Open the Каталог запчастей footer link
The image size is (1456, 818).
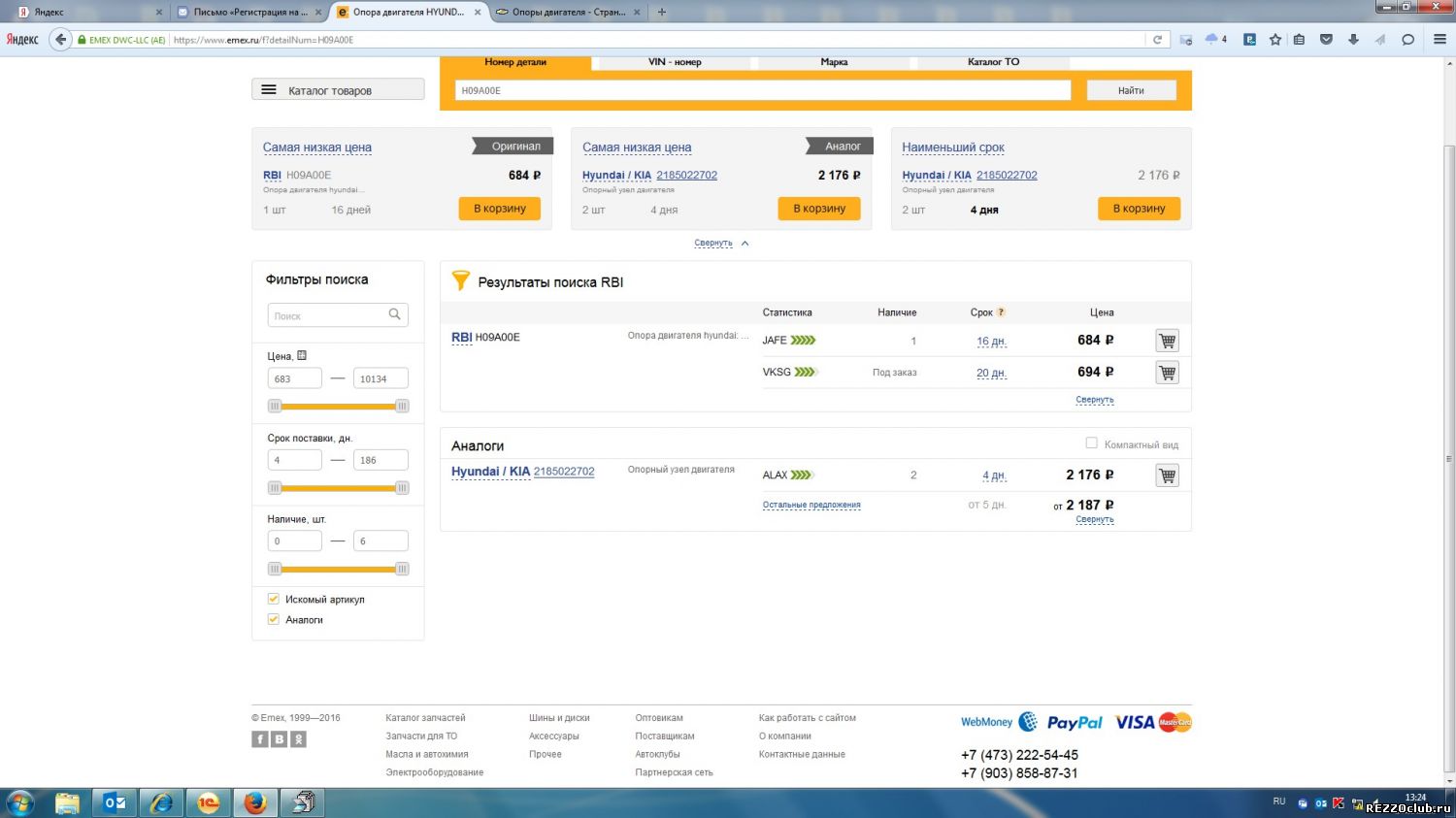tap(425, 718)
